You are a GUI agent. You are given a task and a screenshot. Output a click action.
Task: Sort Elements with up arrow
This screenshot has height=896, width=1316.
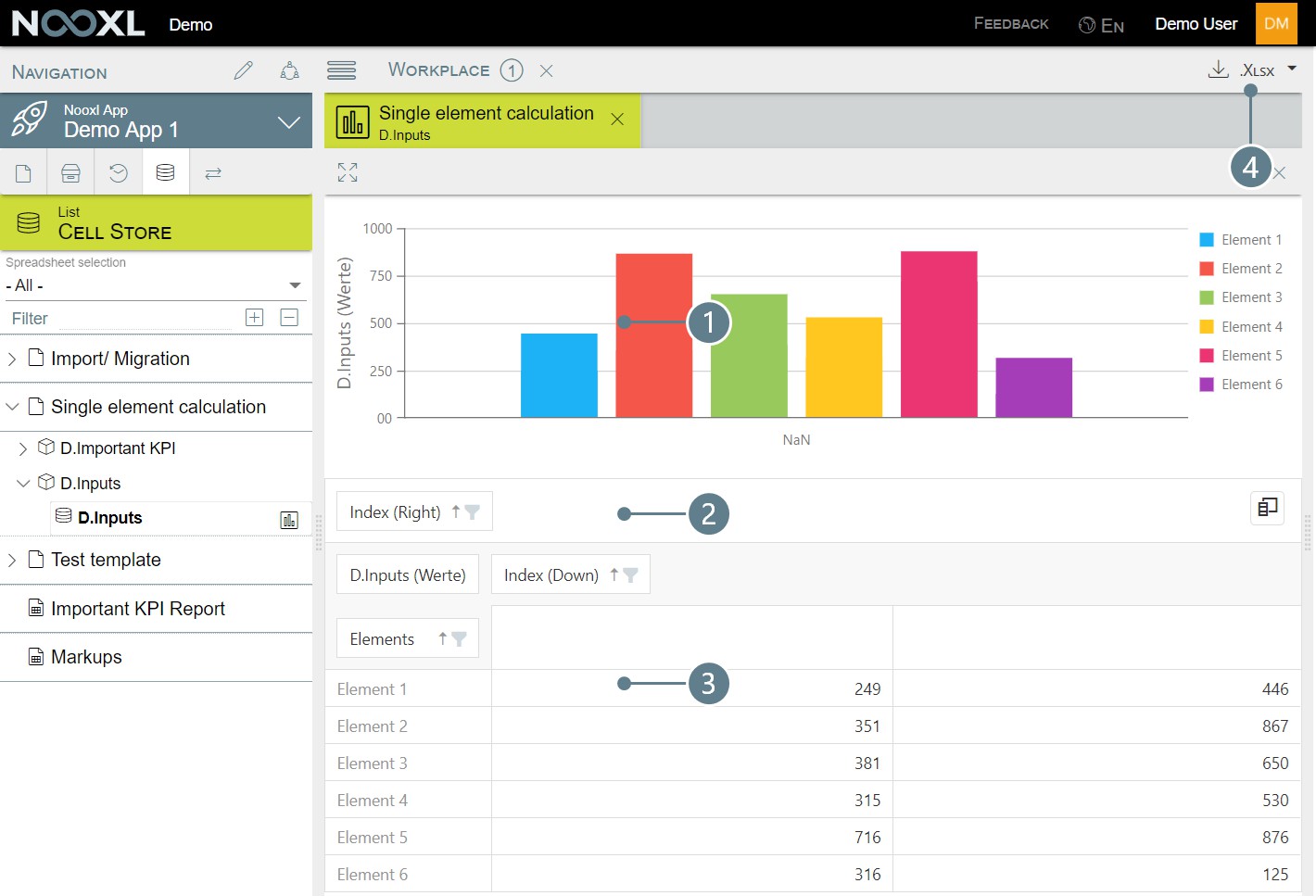coord(443,638)
